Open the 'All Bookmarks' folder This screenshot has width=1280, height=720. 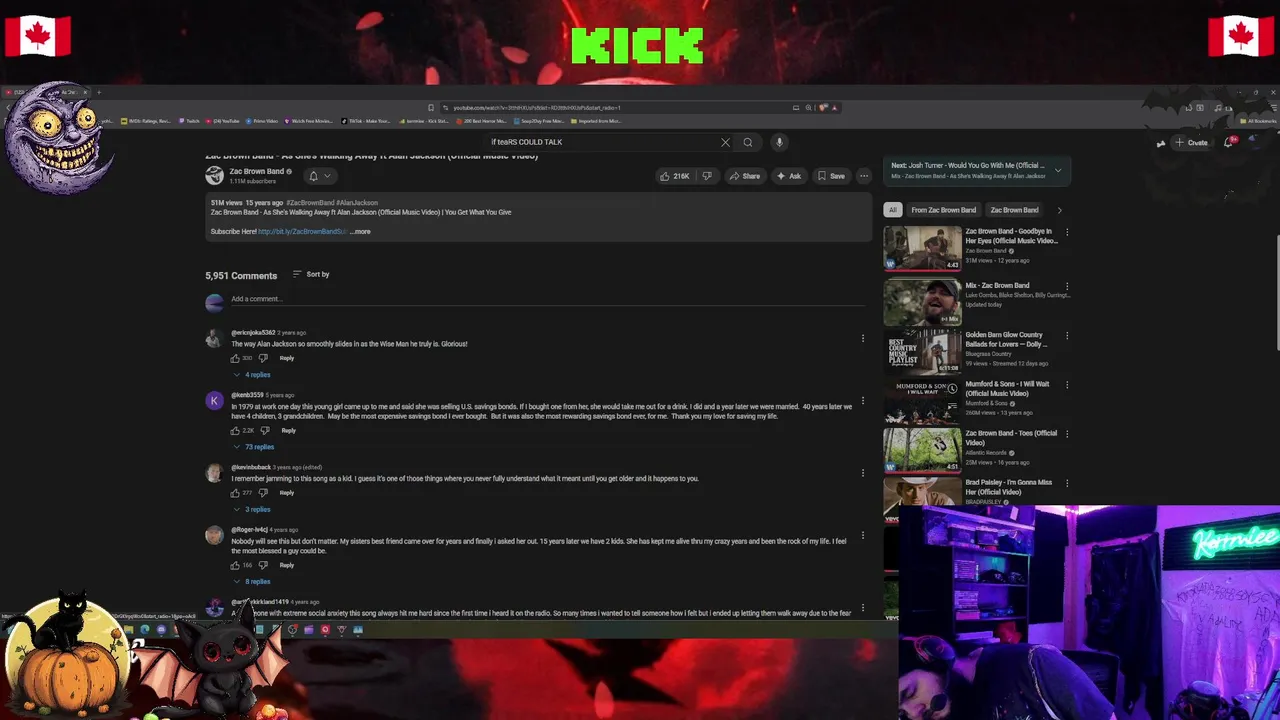(x=1257, y=121)
